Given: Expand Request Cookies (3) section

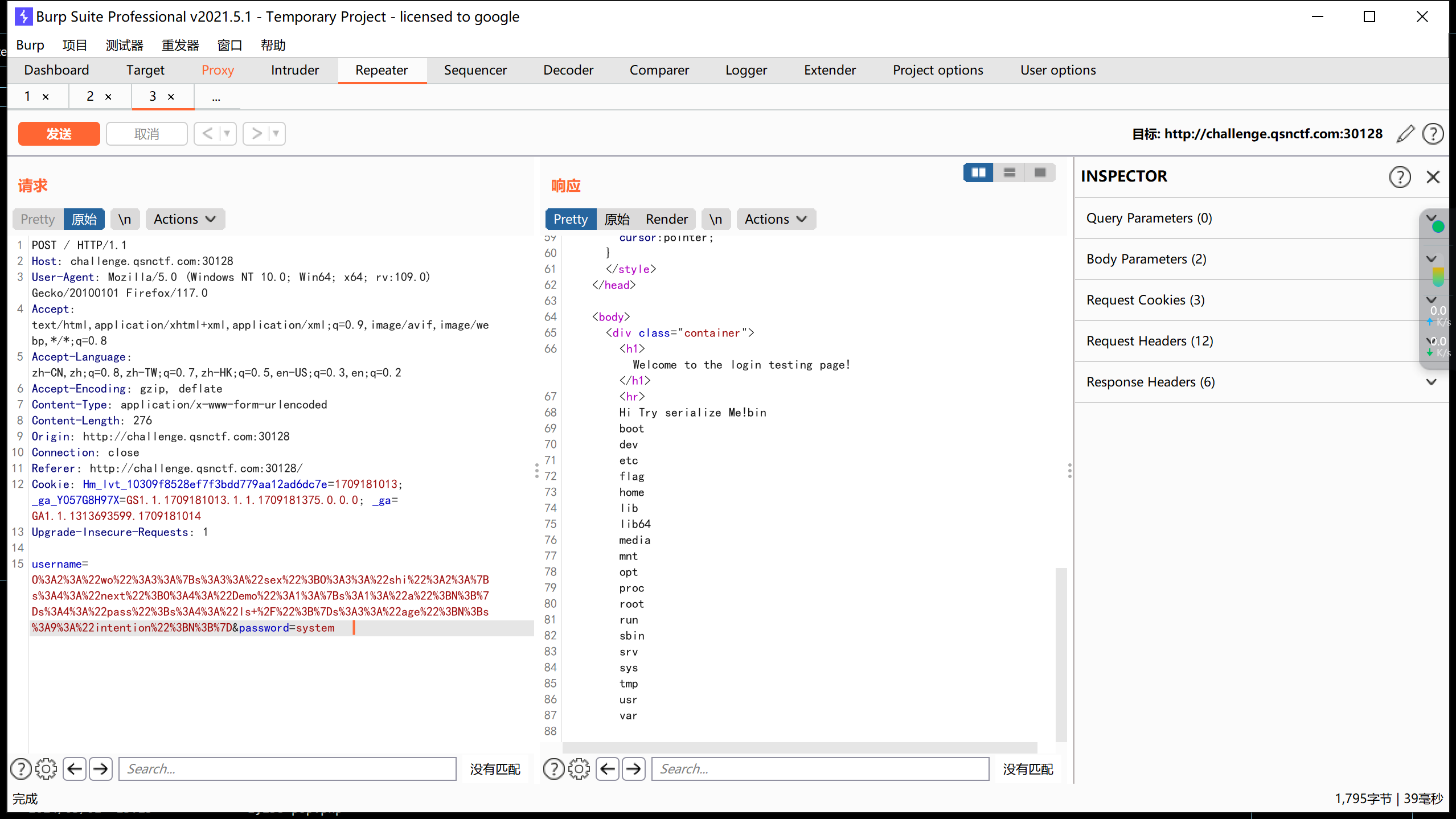Looking at the screenshot, I should 1261,300.
